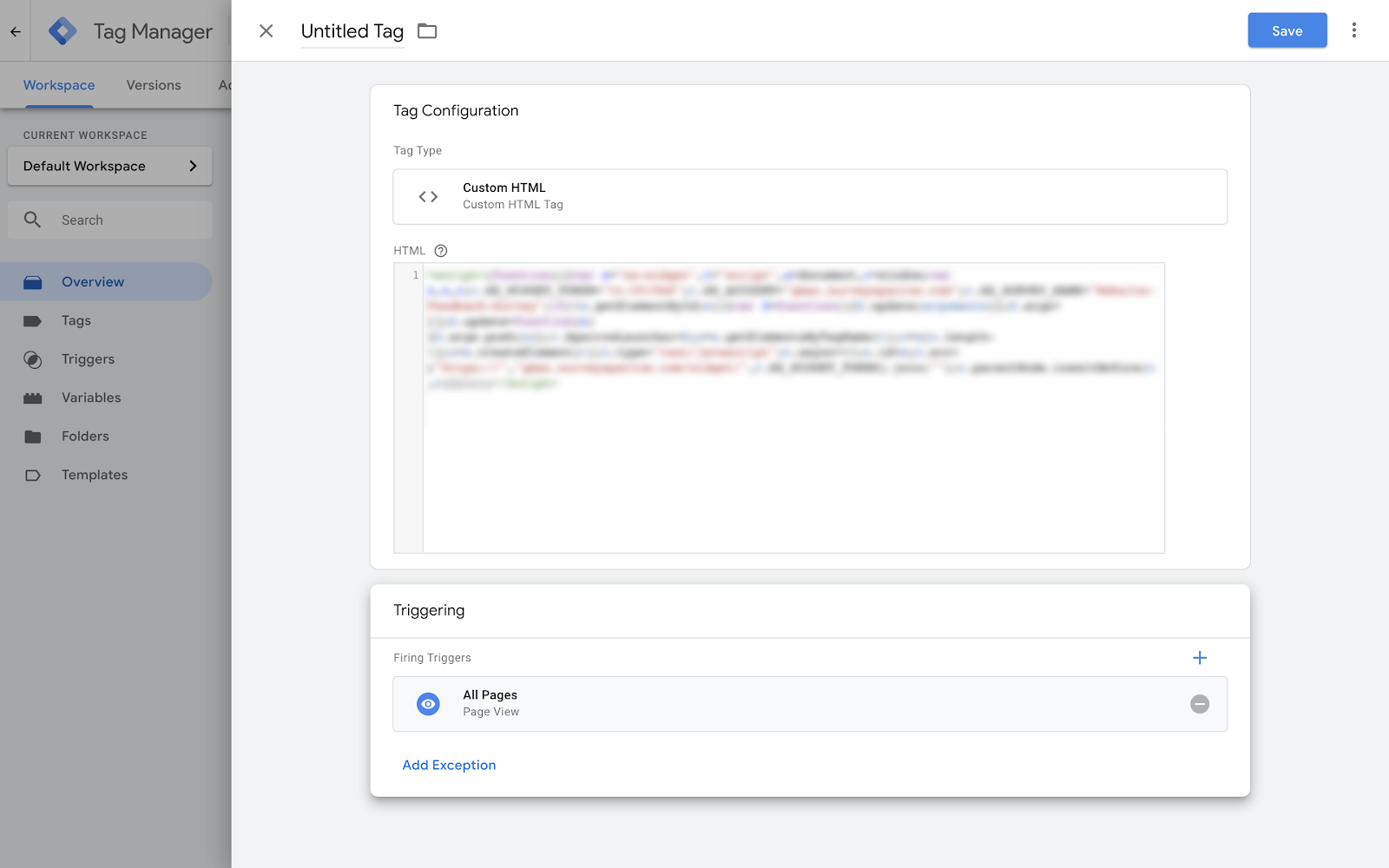Viewport: 1389px width, 868px height.
Task: Save the tag
Action: coord(1287,30)
